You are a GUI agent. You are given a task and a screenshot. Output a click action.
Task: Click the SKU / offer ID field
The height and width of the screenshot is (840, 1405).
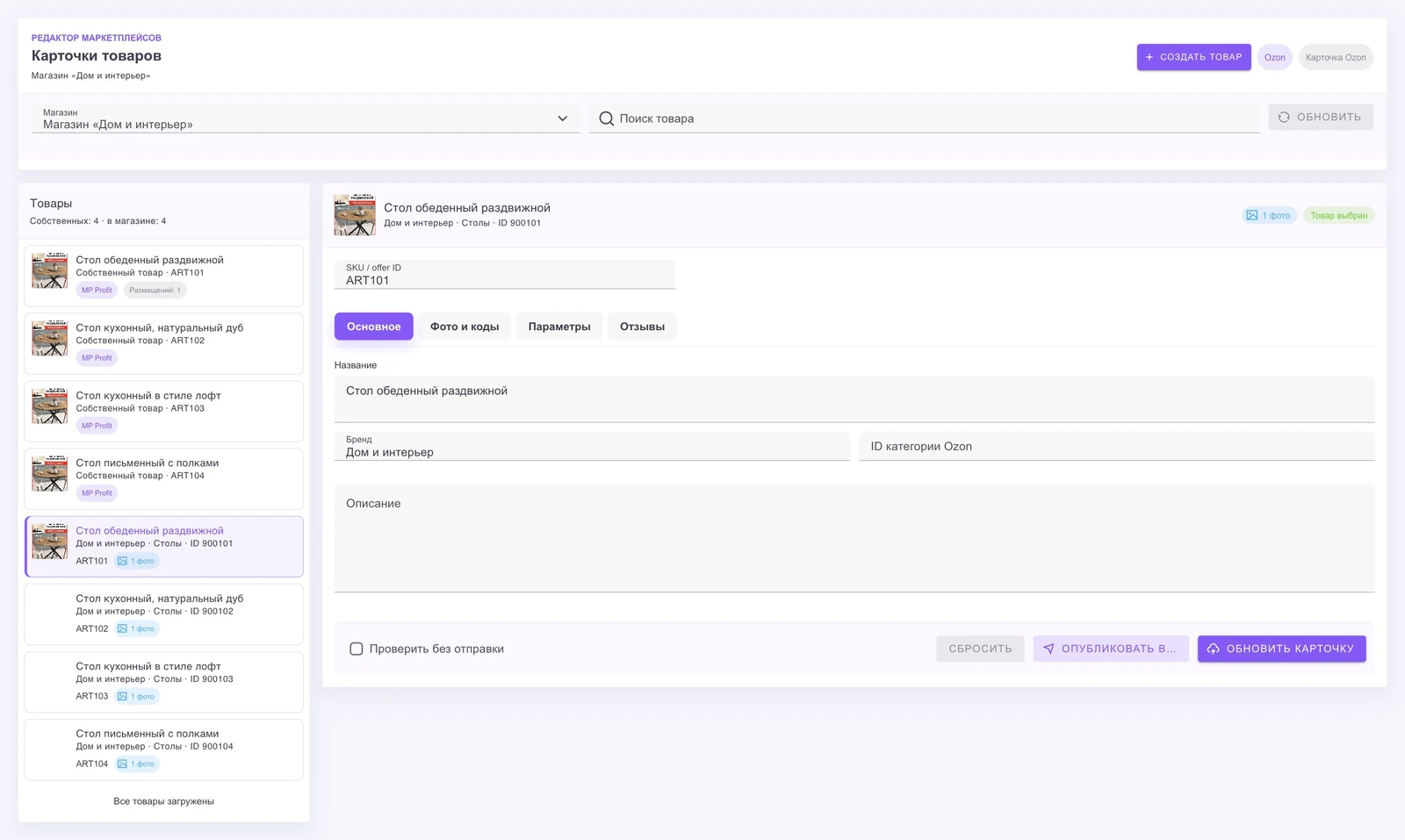click(505, 275)
